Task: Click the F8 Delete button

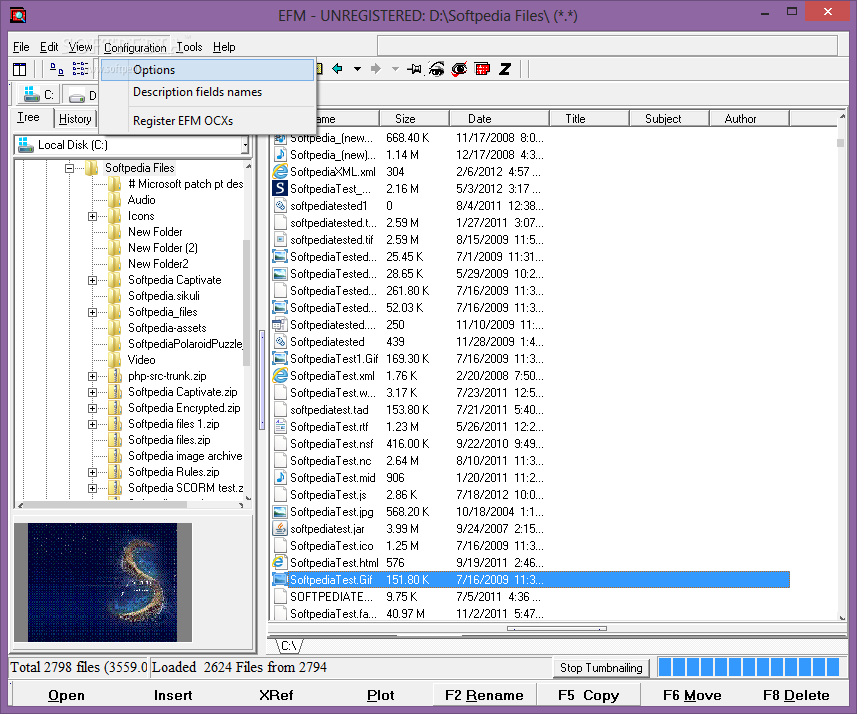Action: [x=796, y=695]
